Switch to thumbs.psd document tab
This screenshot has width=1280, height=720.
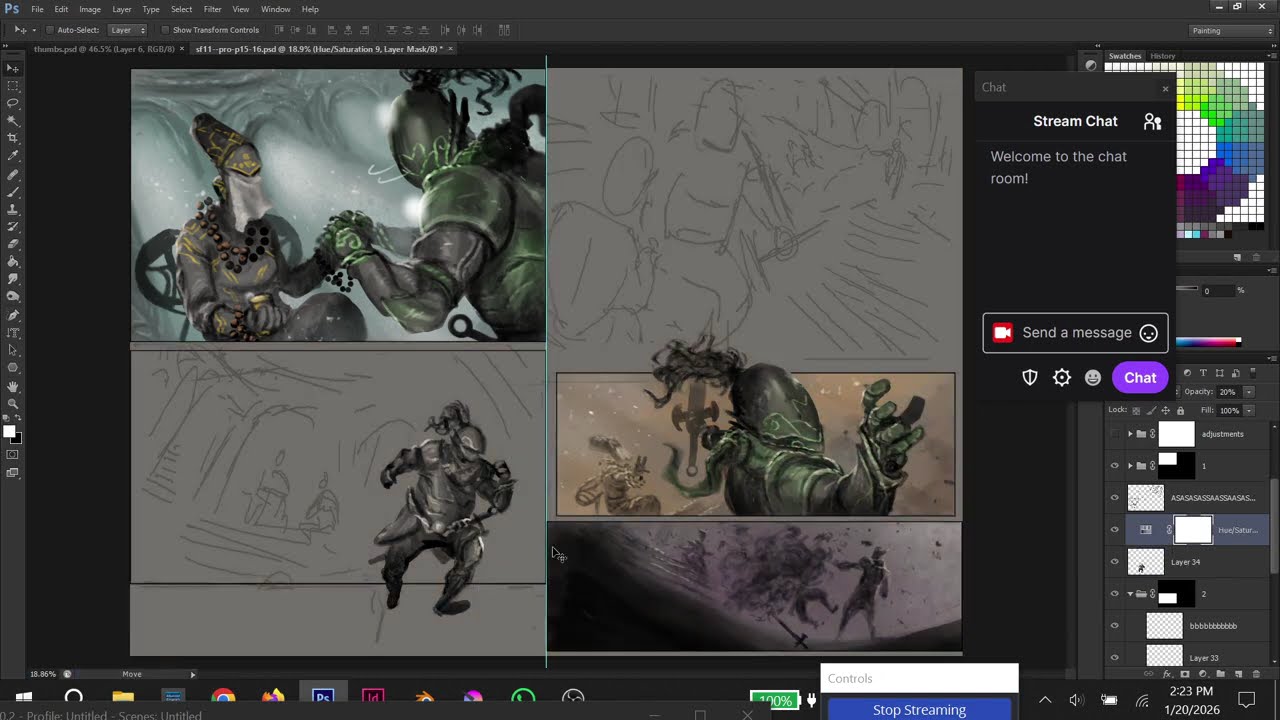(x=103, y=49)
